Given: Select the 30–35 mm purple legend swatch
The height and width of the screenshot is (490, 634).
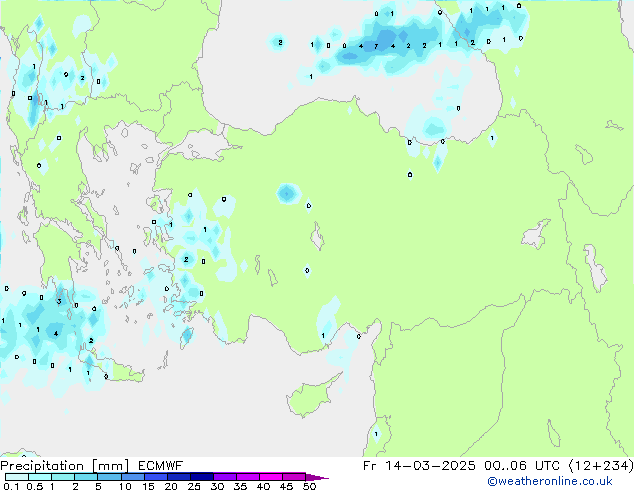Looking at the screenshot, I should 225,477.
